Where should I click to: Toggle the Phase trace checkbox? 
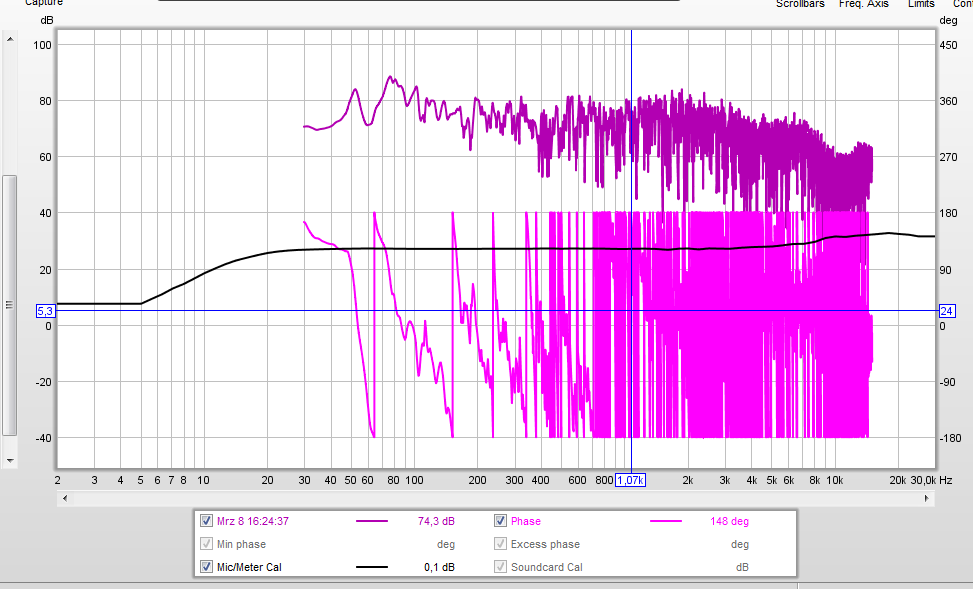[500, 521]
